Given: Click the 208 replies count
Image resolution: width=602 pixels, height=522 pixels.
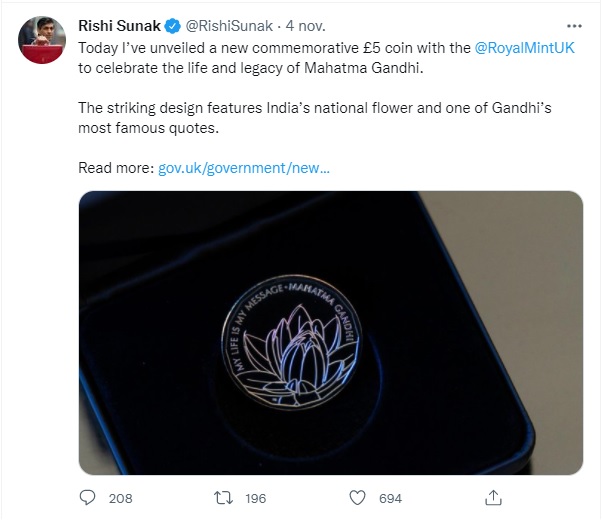Looking at the screenshot, I should 120,498.
